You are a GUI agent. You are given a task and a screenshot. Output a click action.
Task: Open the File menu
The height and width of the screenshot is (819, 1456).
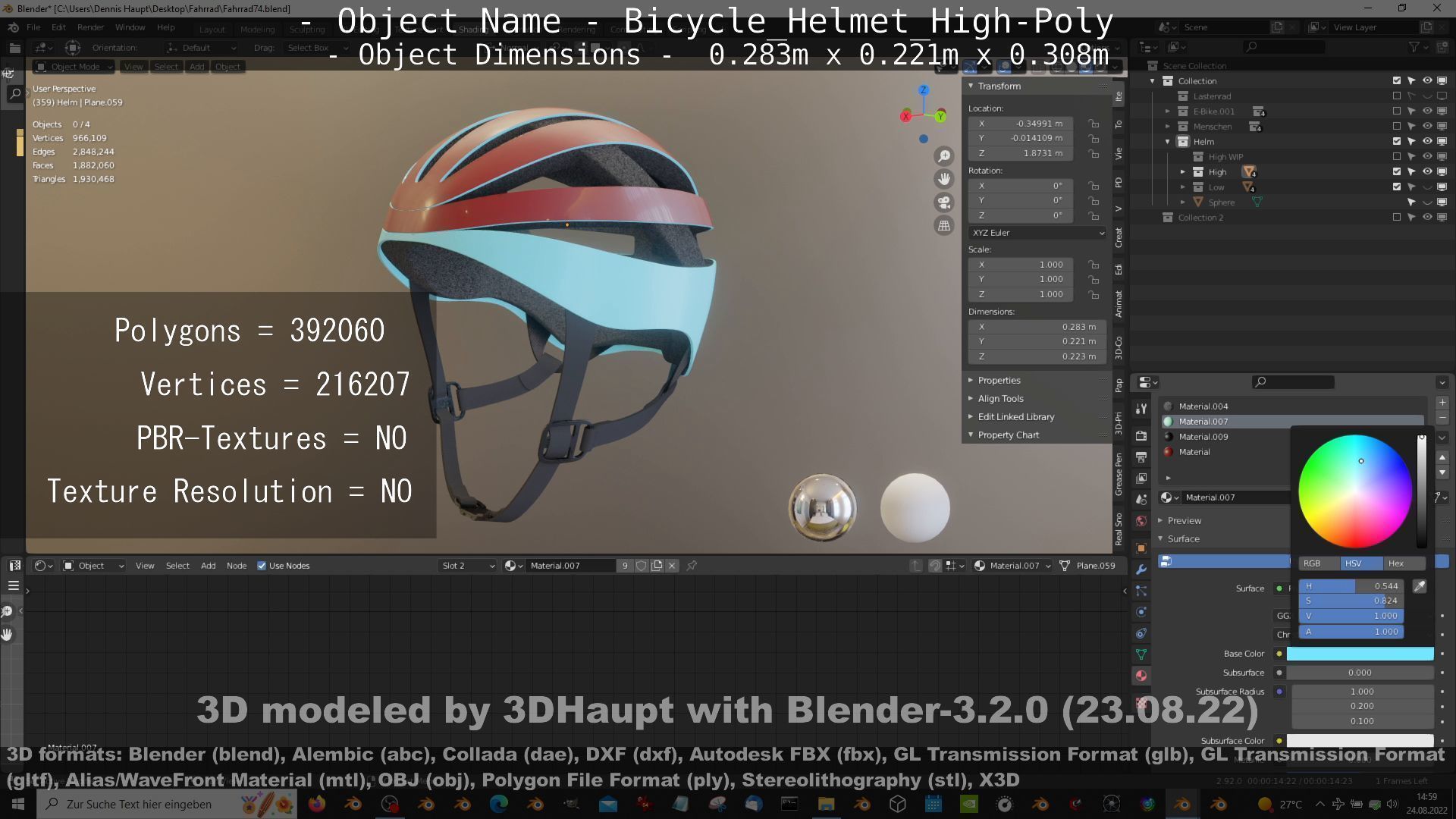[33, 27]
